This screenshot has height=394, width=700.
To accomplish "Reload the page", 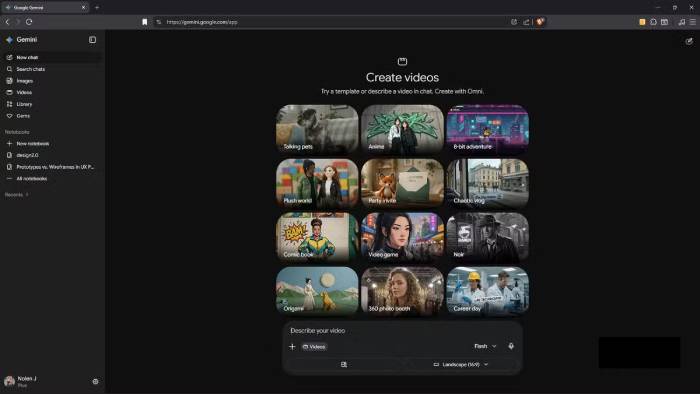I will pos(29,22).
